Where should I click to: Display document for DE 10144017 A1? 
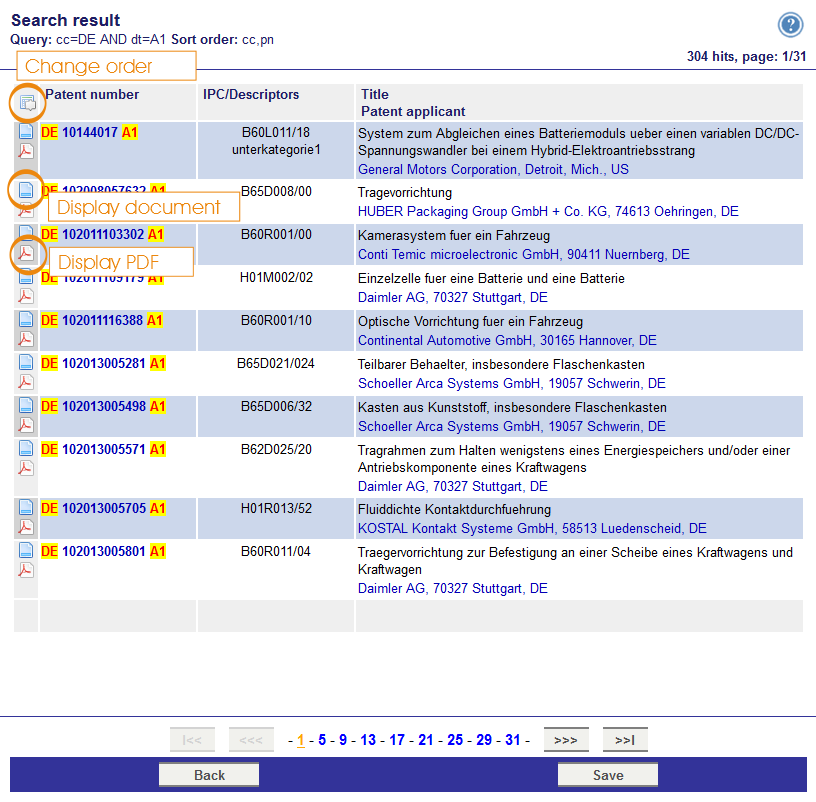click(26, 131)
